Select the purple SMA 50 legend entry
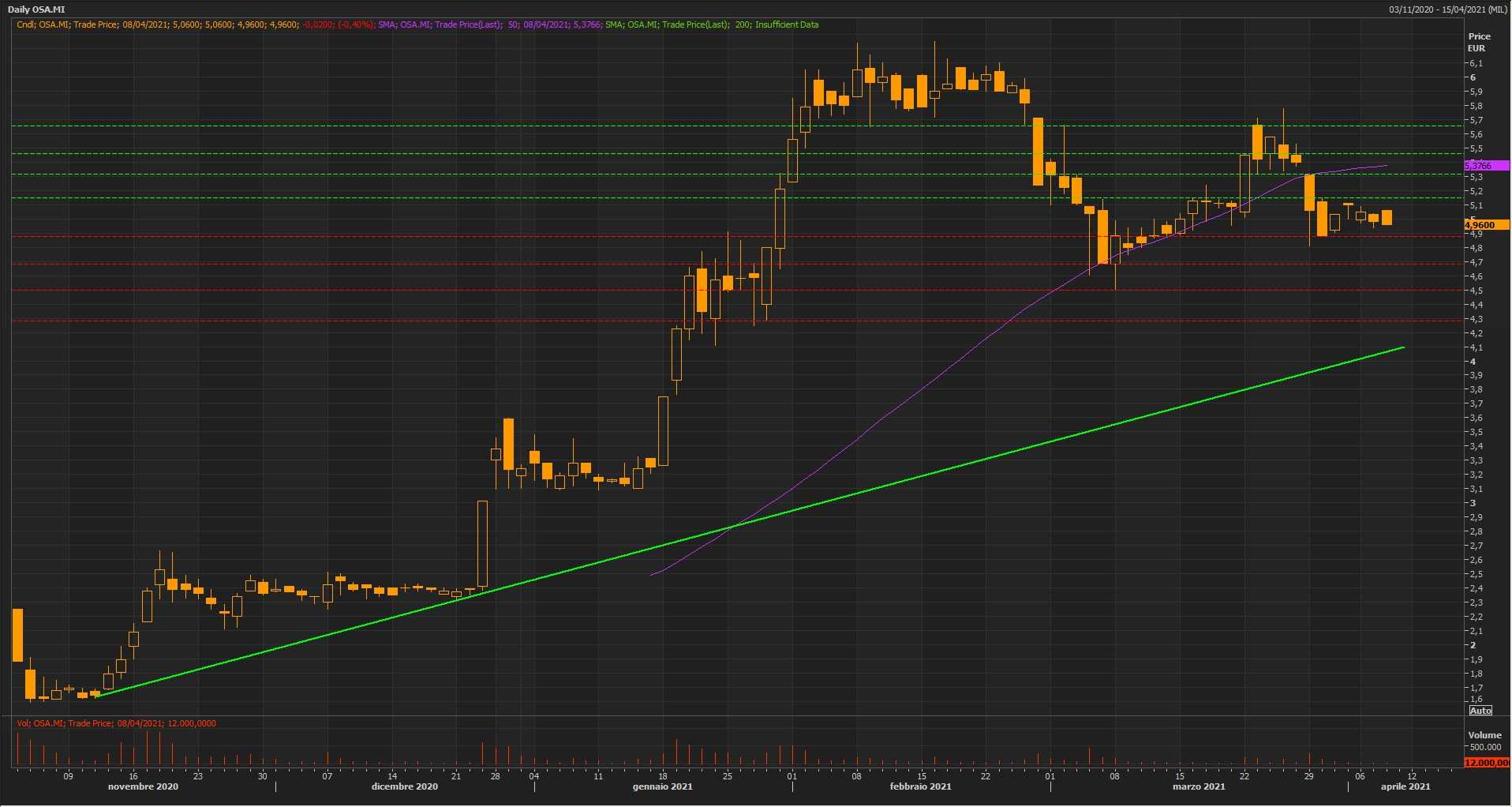Viewport: 1512px width, 807px height. click(489, 24)
